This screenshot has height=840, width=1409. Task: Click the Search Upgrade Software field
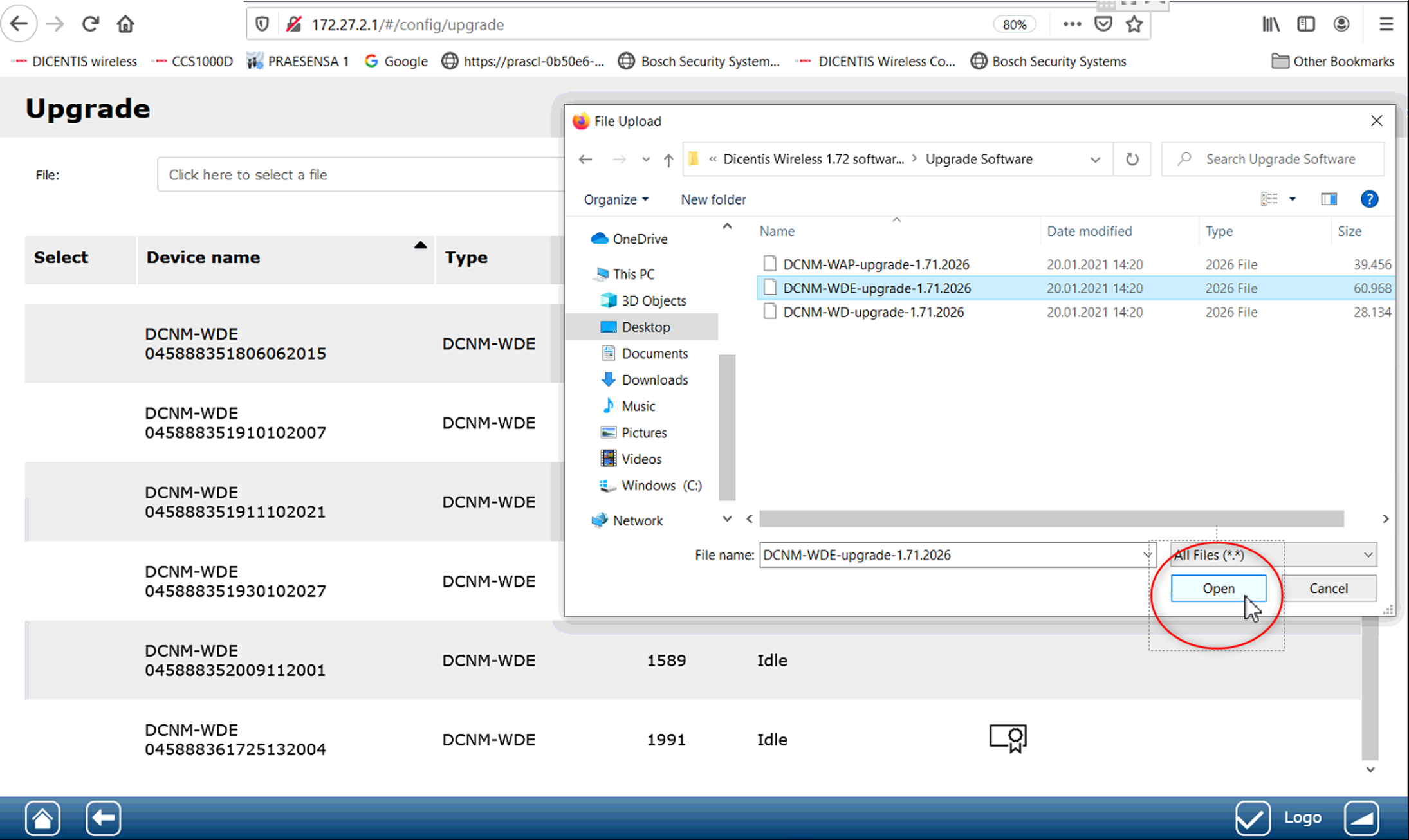pyautogui.click(x=1280, y=159)
